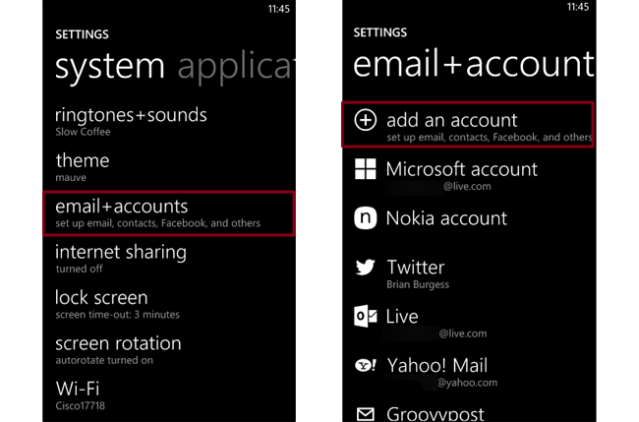The width and height of the screenshot is (639, 422).
Task: Open email+accounts settings
Action: [169, 213]
